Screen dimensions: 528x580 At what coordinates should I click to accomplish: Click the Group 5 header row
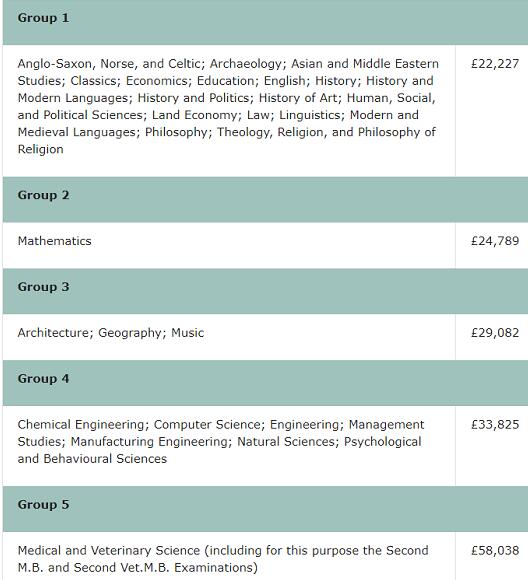click(x=265, y=509)
